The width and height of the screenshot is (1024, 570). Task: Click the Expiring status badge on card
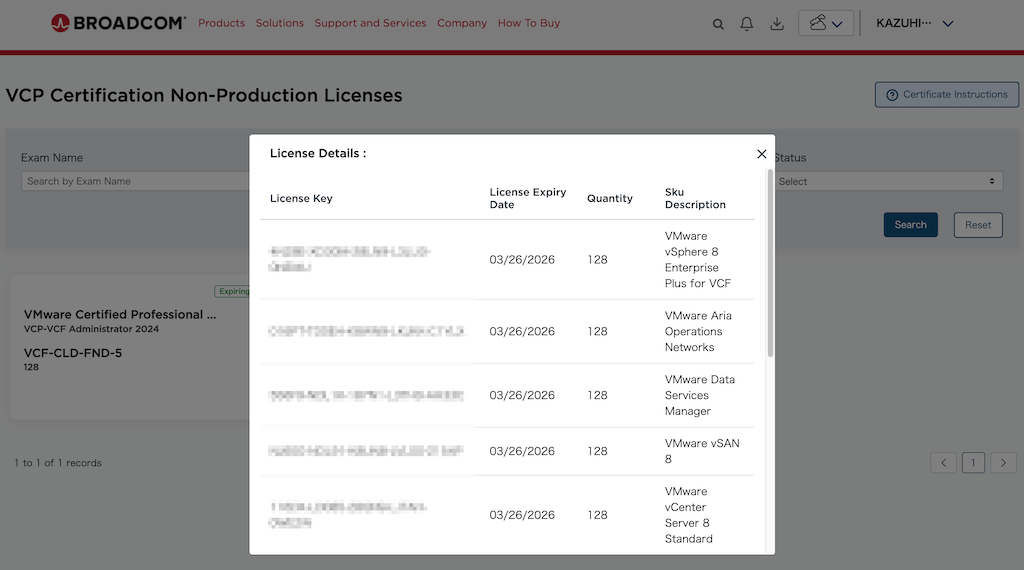232,291
